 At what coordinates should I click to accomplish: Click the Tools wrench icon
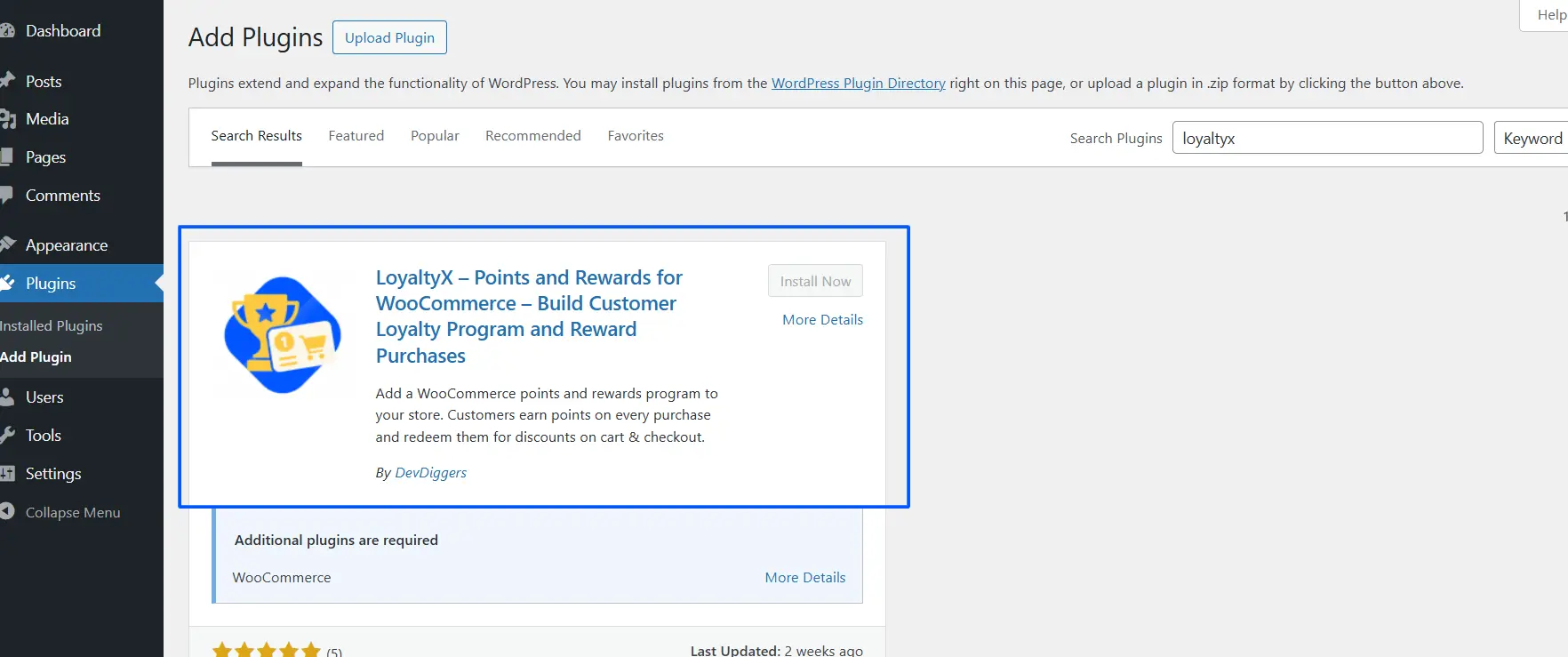pyautogui.click(x=7, y=436)
